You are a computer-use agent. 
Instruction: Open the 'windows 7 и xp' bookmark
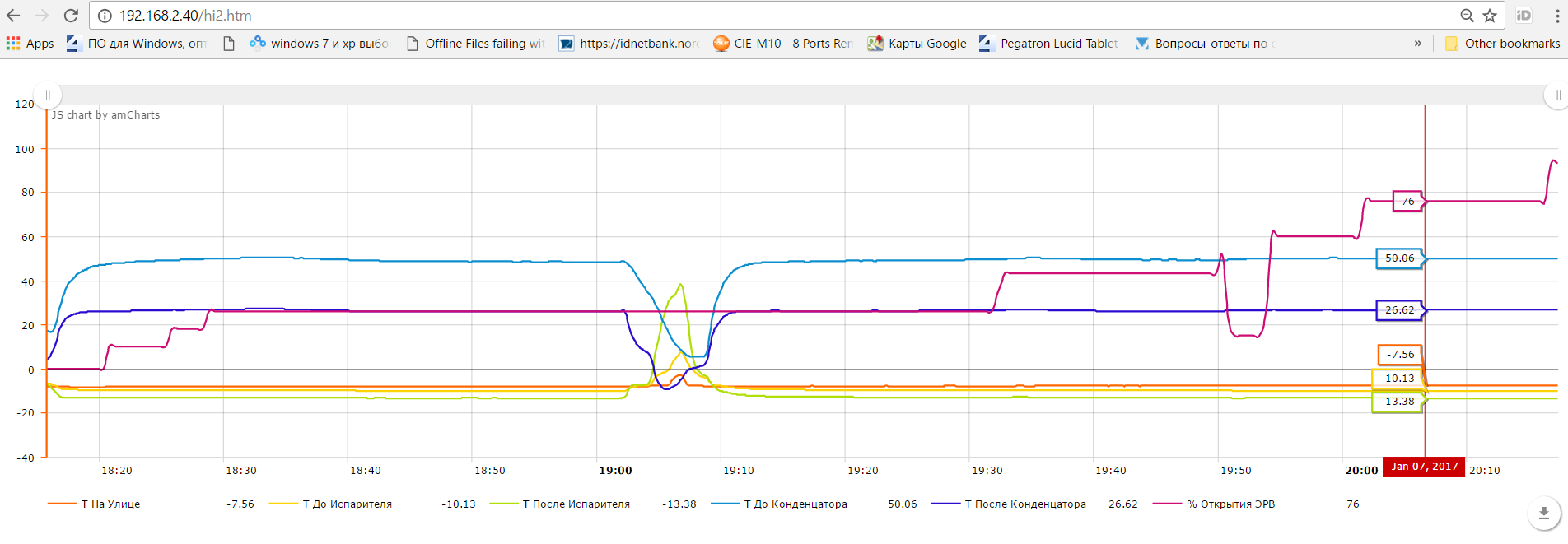320,44
